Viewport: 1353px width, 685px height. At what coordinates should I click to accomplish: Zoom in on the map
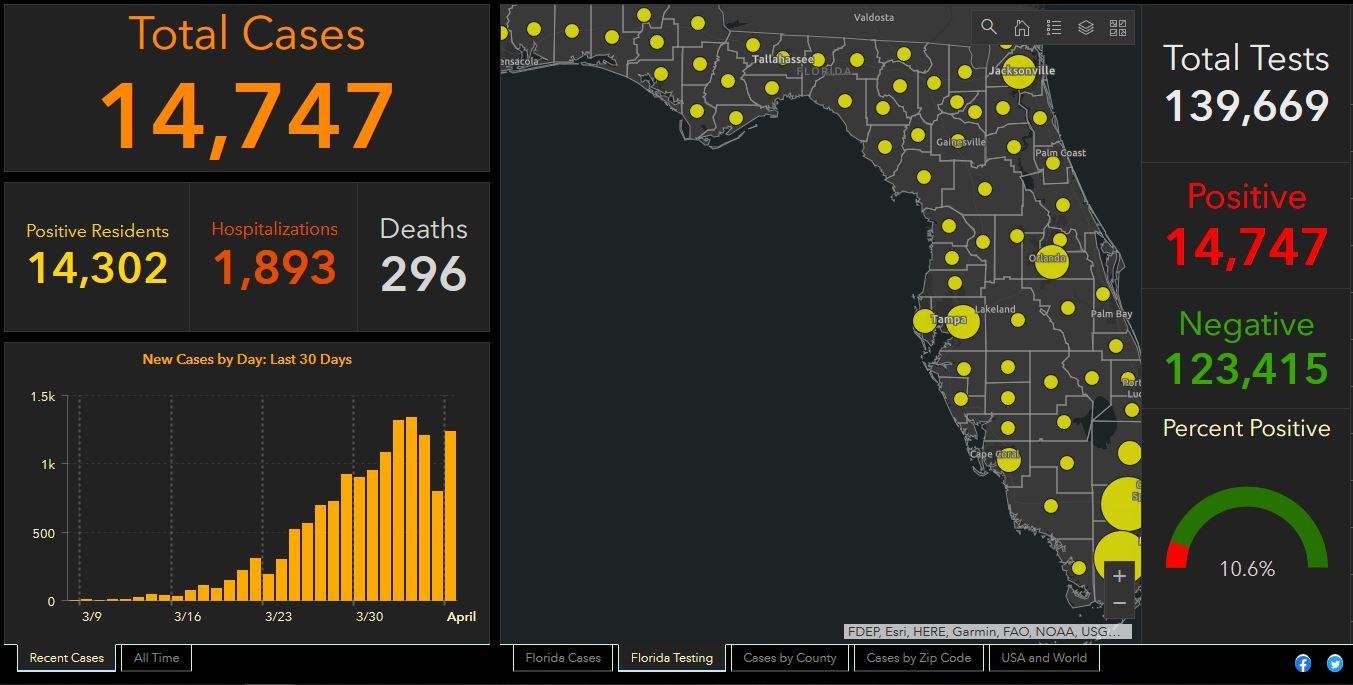[1119, 576]
